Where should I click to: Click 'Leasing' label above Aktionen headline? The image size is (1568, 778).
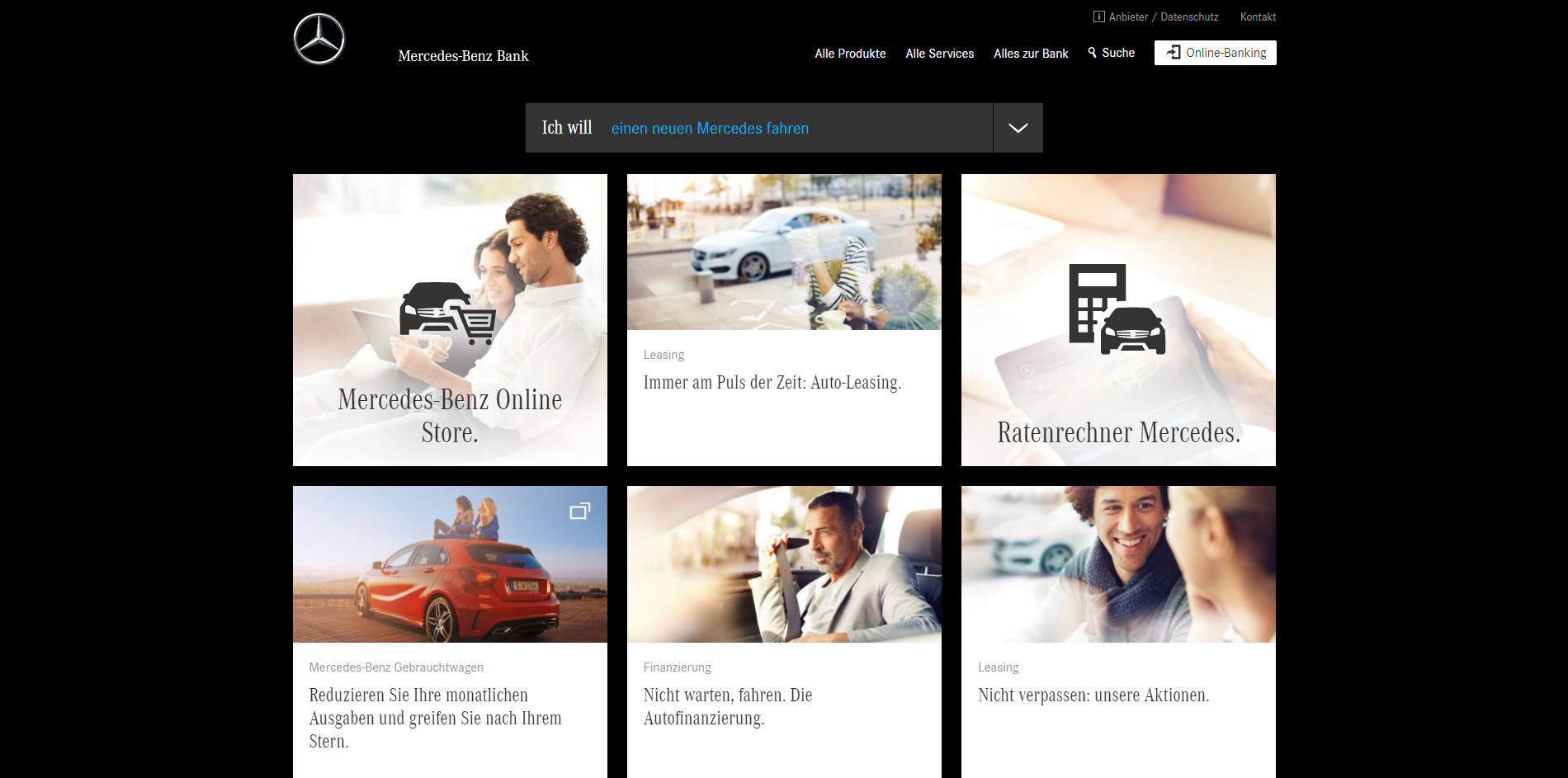click(998, 667)
